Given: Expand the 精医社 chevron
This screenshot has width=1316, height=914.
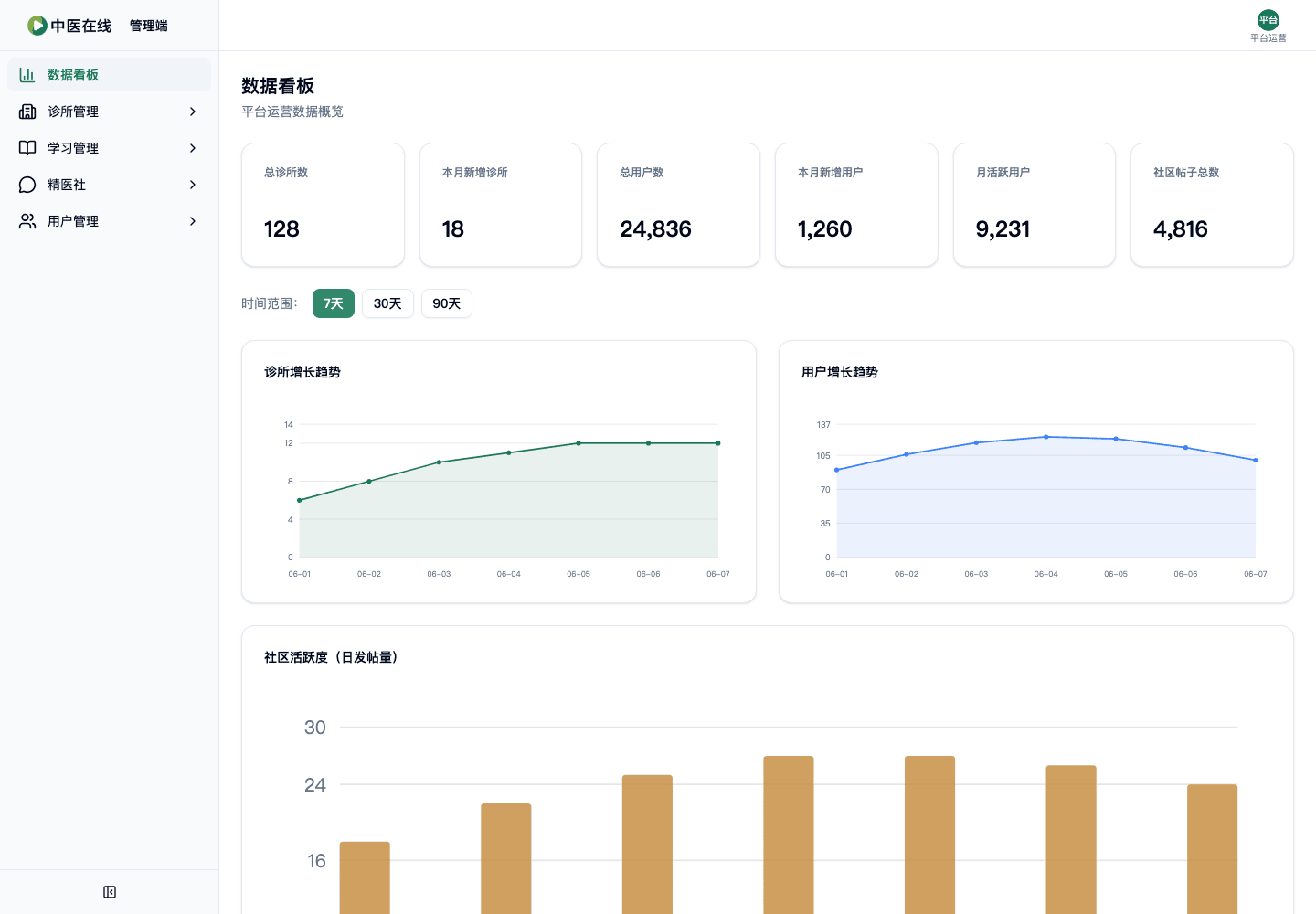Looking at the screenshot, I should click(x=192, y=185).
